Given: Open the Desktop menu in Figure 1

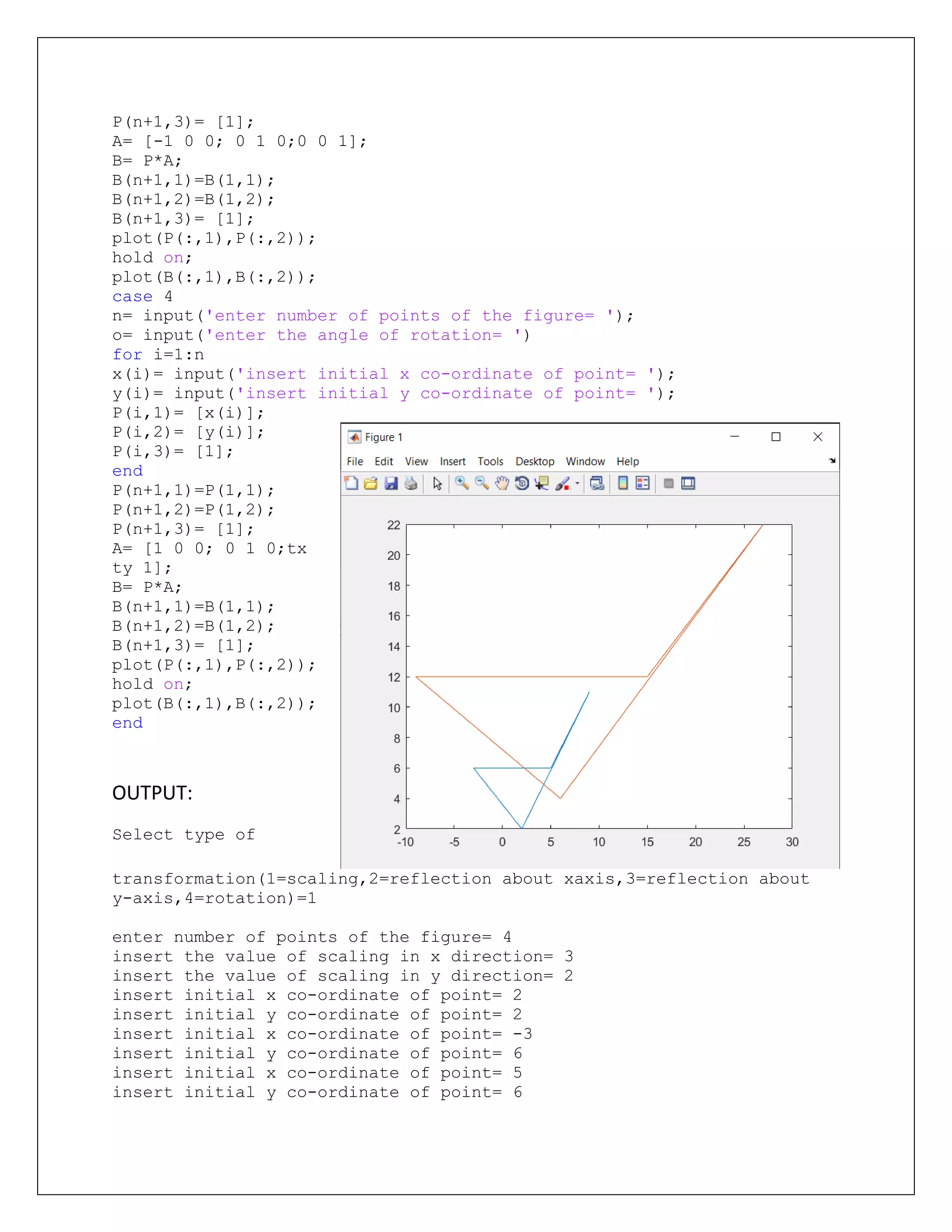Looking at the screenshot, I should click(x=535, y=462).
